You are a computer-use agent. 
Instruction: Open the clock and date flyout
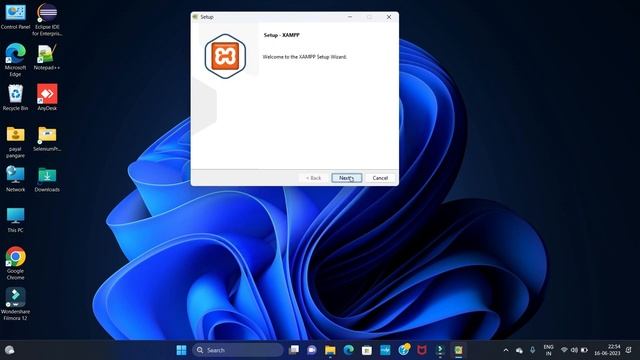click(x=607, y=350)
